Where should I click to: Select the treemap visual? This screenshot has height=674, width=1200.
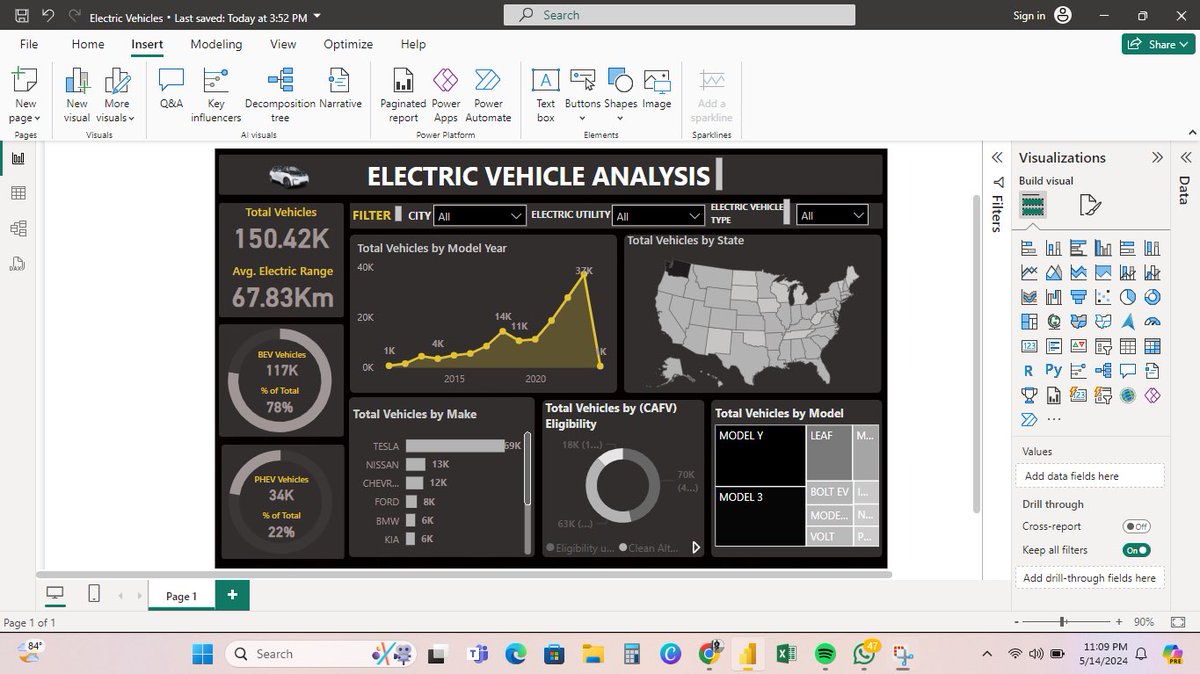(x=1029, y=322)
